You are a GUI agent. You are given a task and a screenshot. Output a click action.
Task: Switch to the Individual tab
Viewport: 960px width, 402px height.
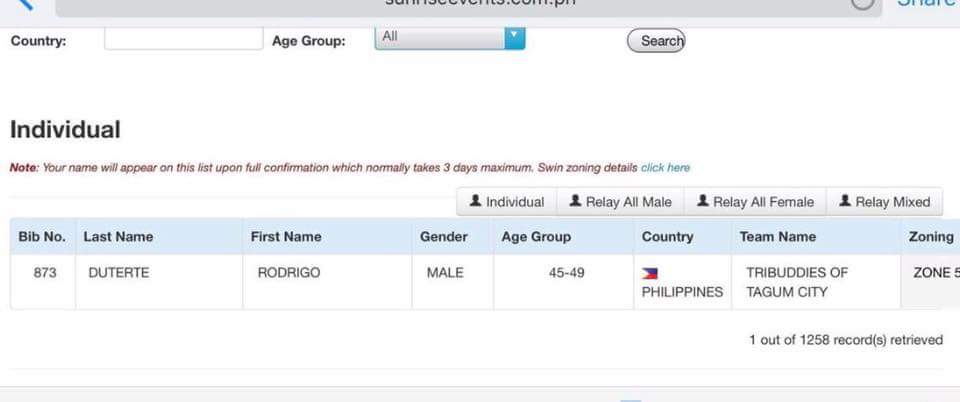(506, 202)
